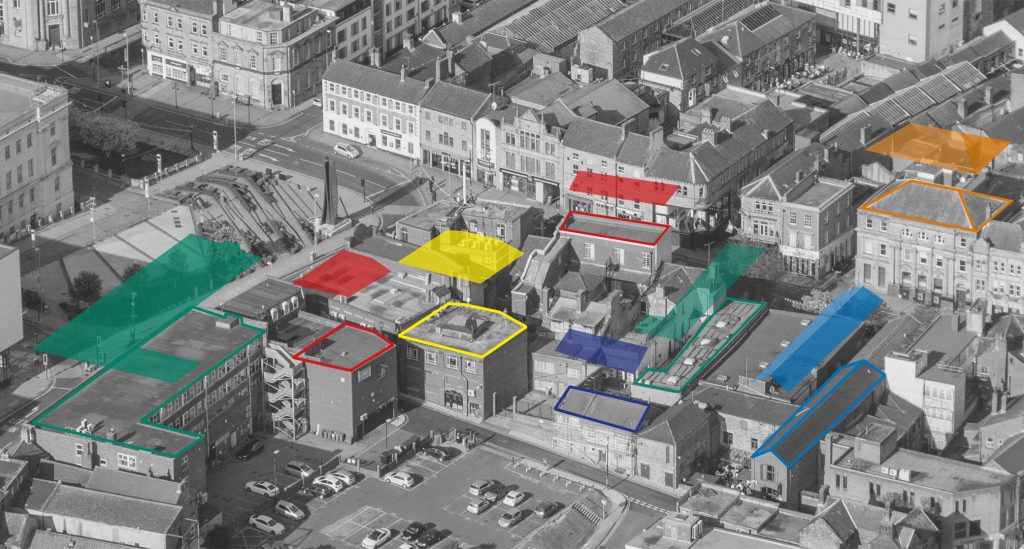Click the red overlay above the shopfronts
The width and height of the screenshot is (1024, 549).
(x=623, y=187)
